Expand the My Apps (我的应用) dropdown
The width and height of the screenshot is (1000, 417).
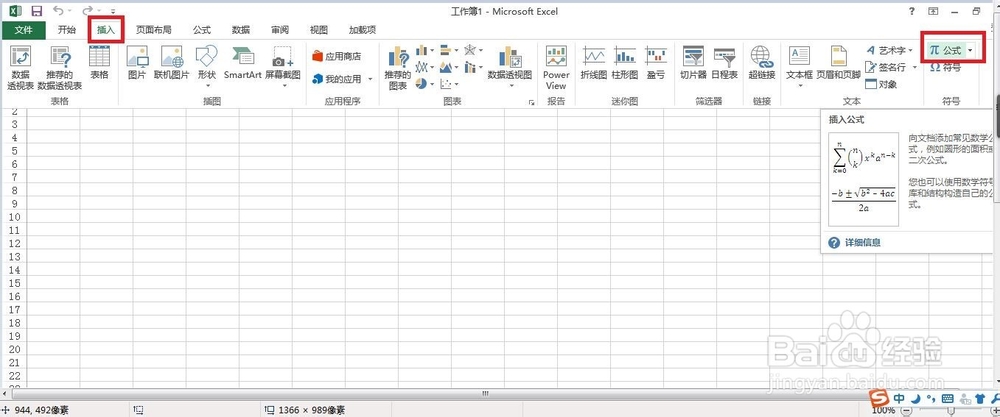370,79
